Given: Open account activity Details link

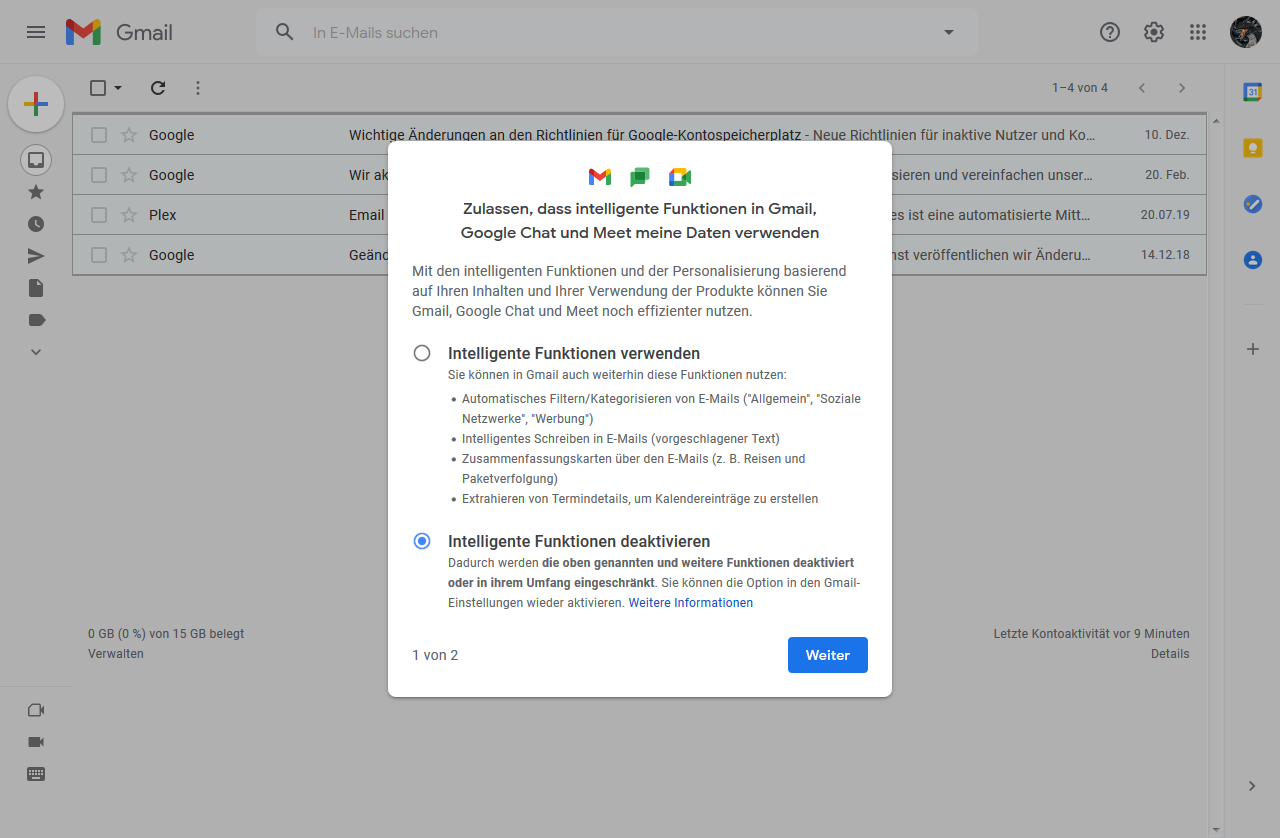Looking at the screenshot, I should (1170, 654).
